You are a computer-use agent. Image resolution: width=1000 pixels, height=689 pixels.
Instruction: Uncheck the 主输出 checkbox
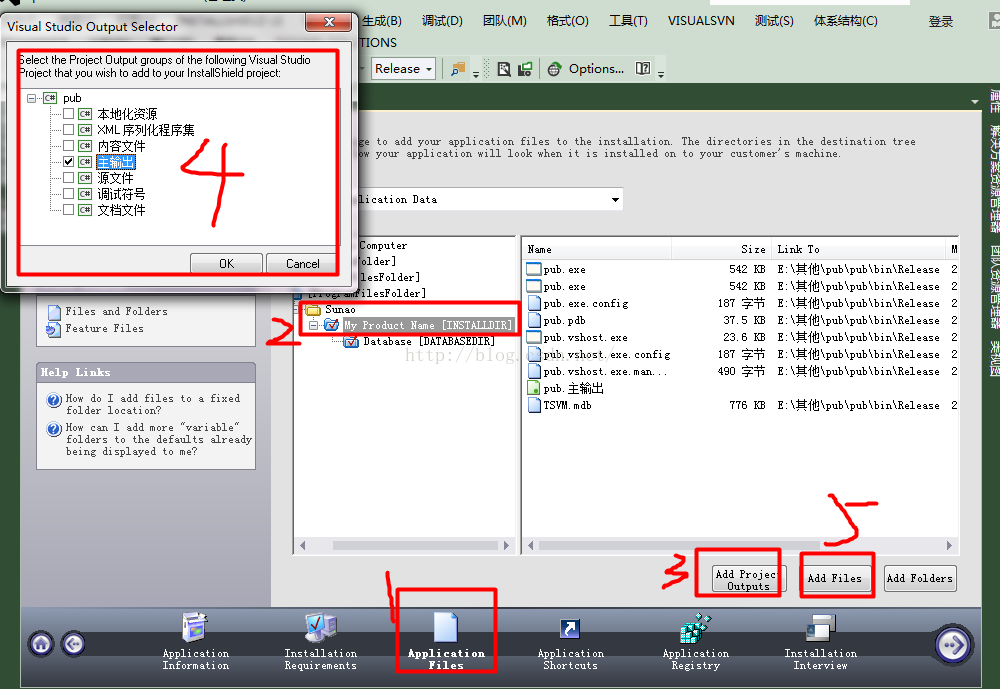(68, 161)
